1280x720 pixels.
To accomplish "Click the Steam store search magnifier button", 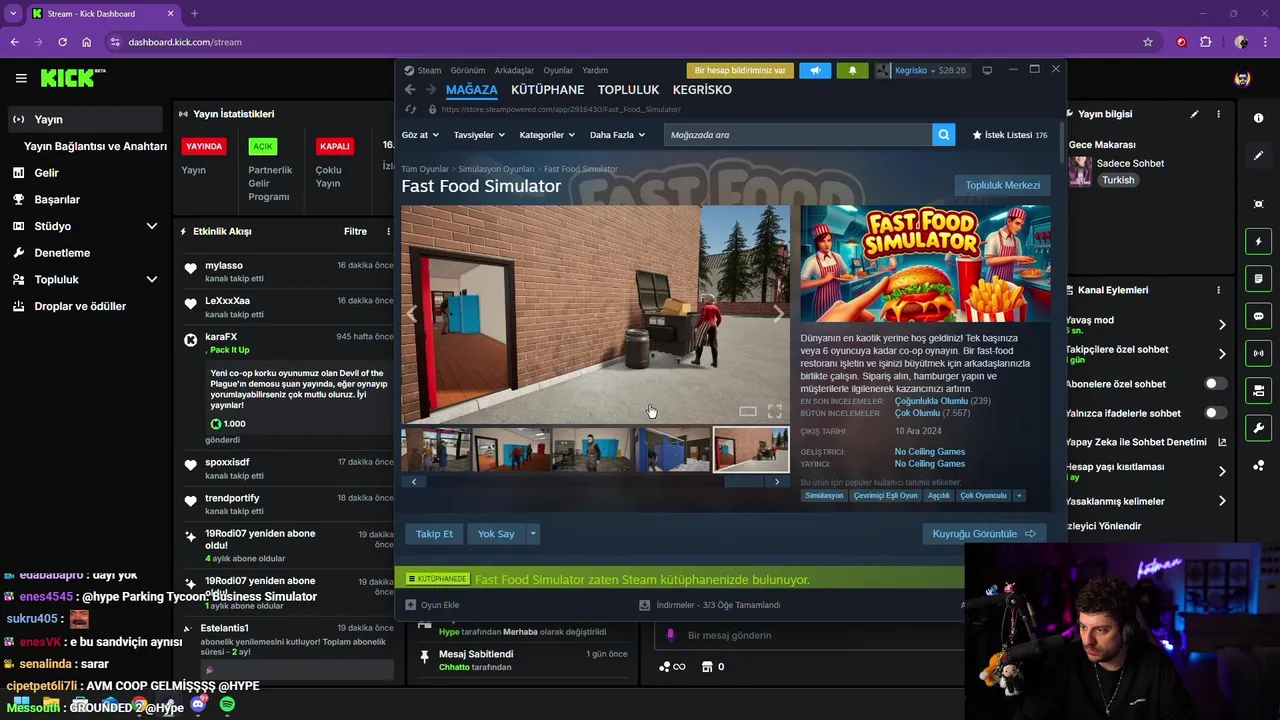I will (943, 135).
